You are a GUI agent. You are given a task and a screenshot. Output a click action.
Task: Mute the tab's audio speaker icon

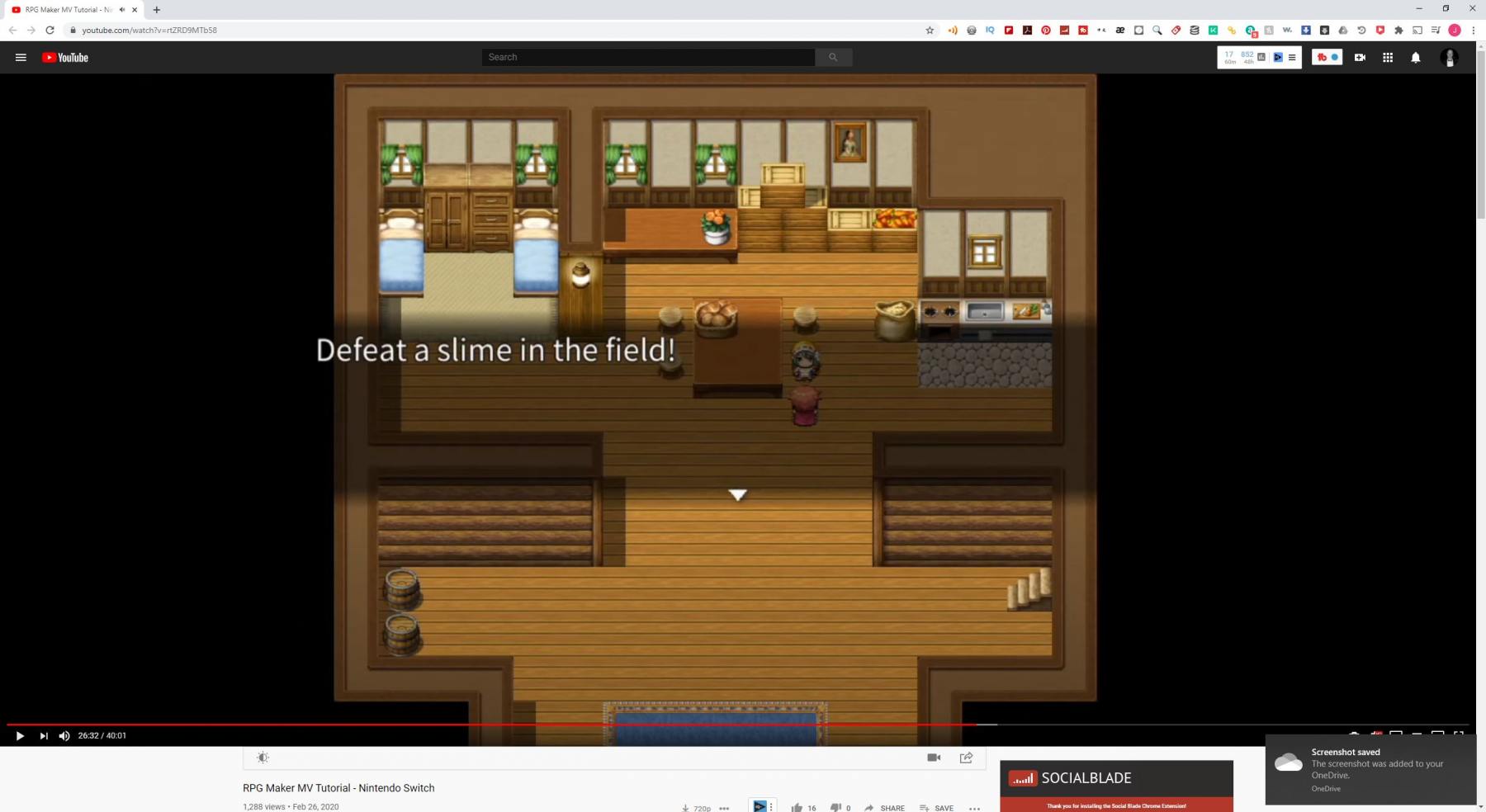(121, 10)
